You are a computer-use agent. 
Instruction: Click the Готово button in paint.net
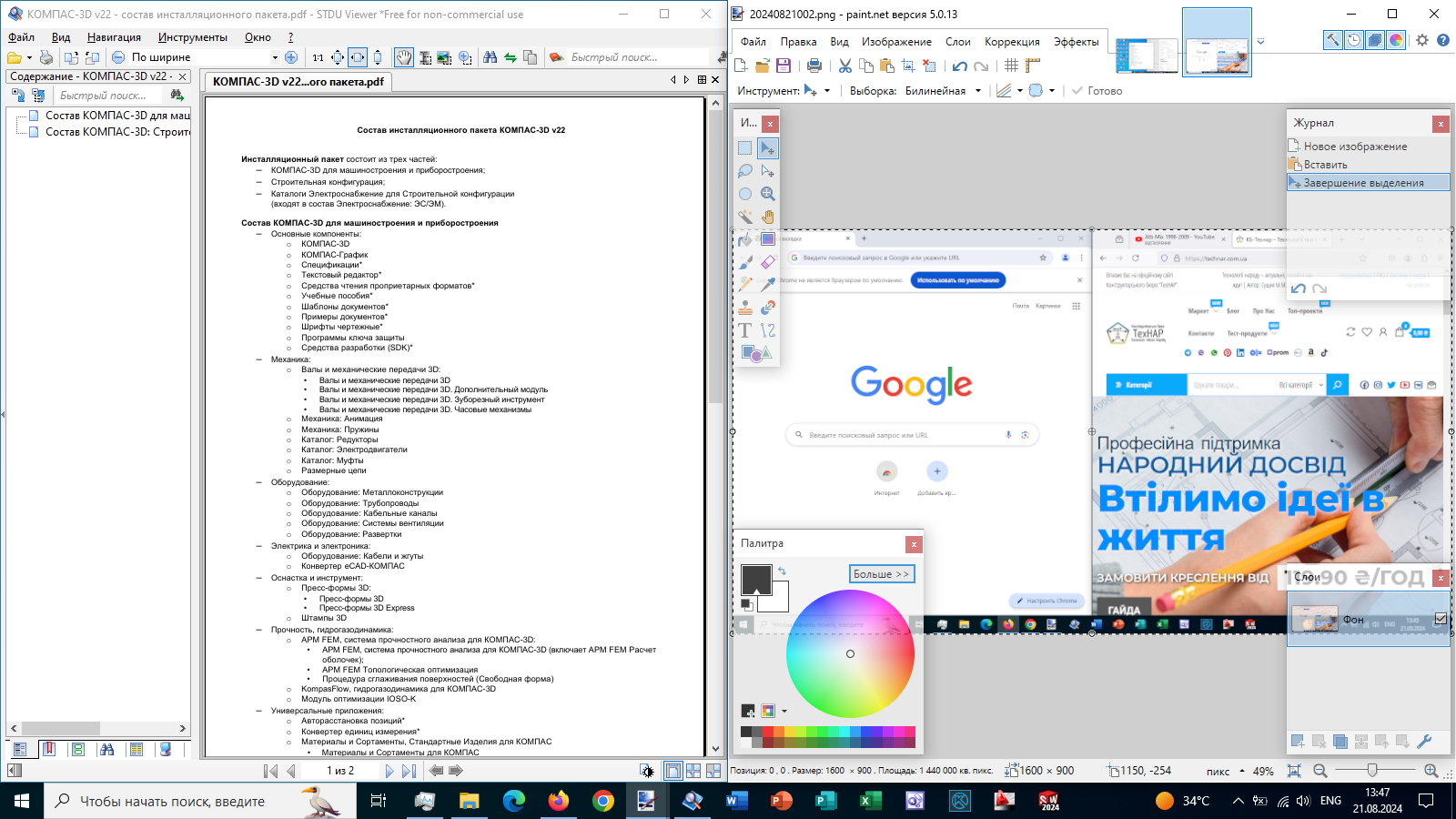pyautogui.click(x=1097, y=91)
